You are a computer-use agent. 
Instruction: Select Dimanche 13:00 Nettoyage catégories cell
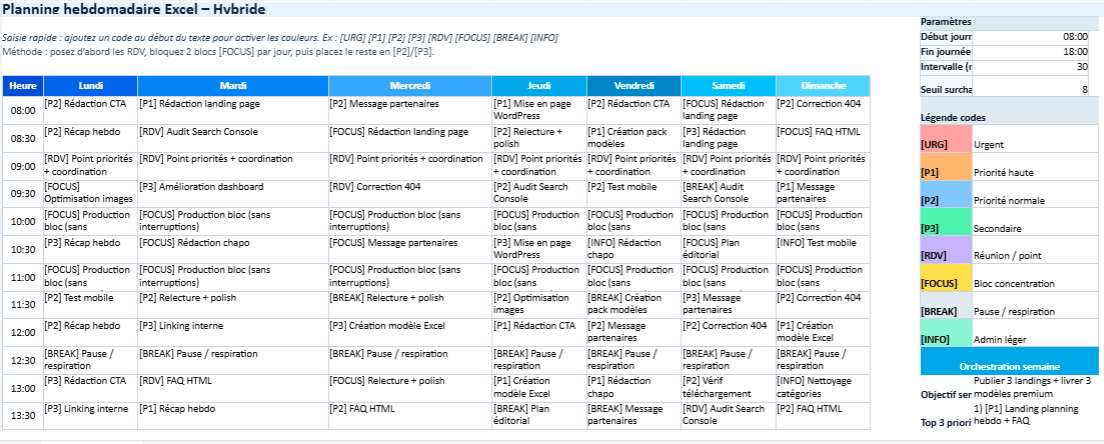(x=823, y=387)
